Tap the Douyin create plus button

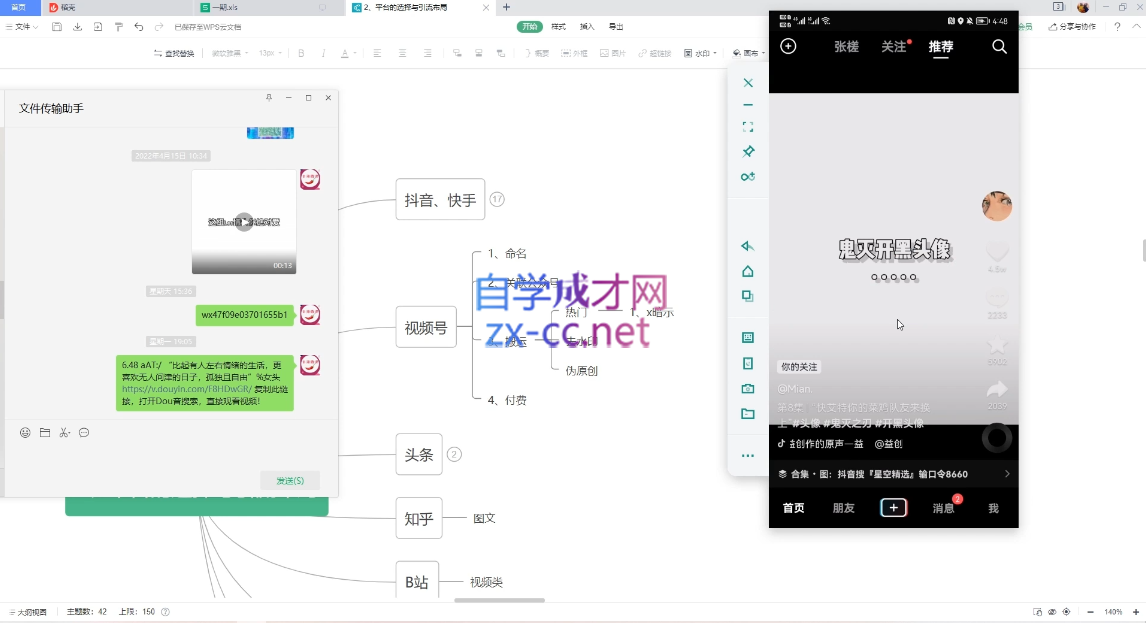point(893,507)
